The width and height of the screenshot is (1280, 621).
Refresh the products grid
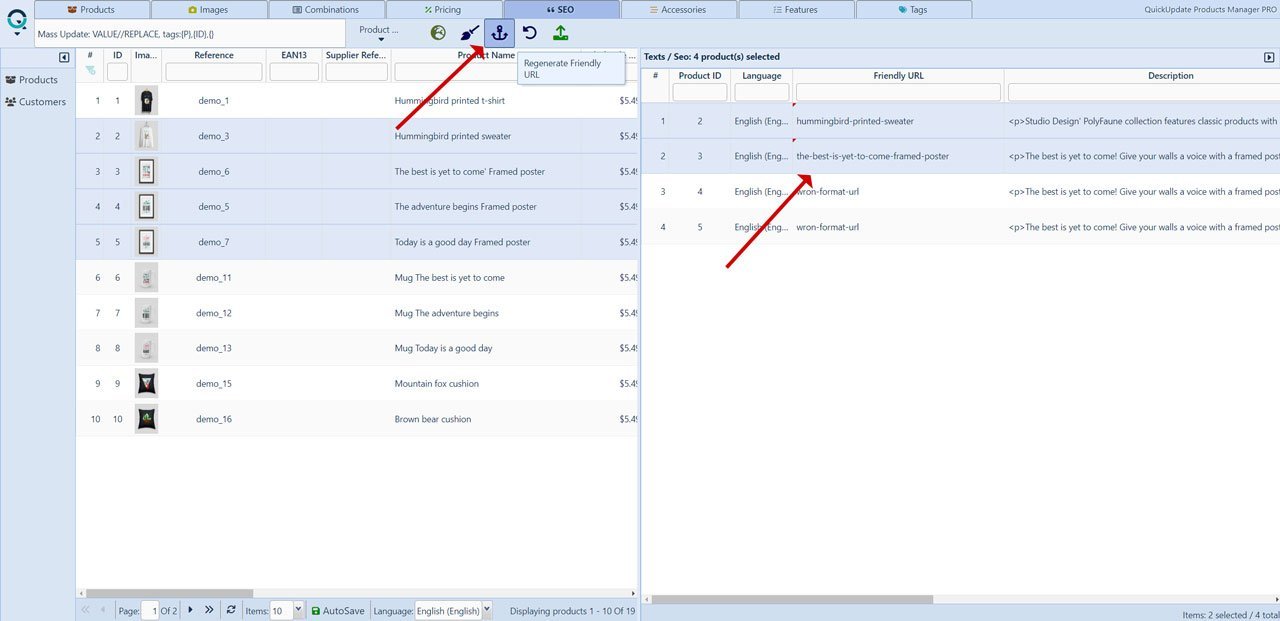232,610
